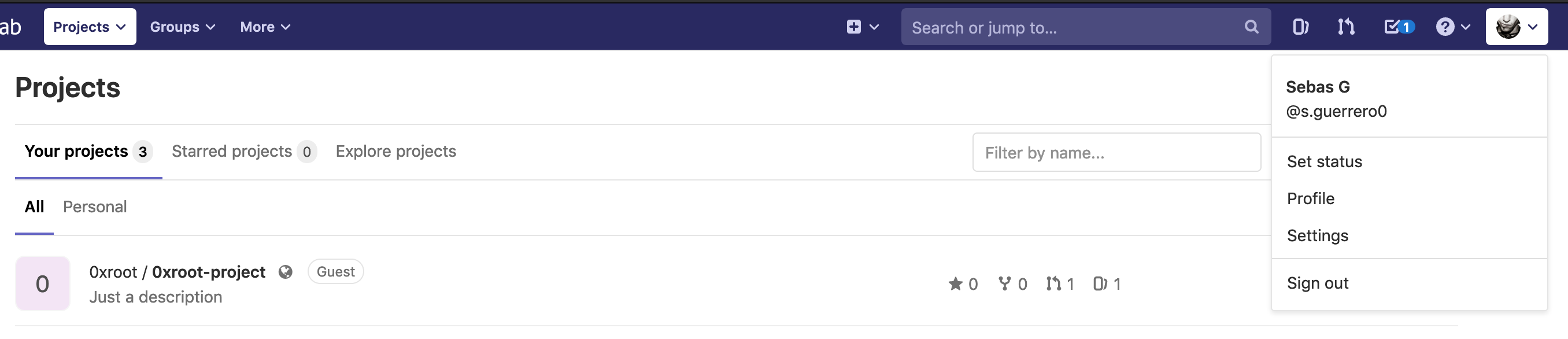Screen dimensions: 1568x339
Task: Open the project's merge requests count icon
Action: (1053, 283)
